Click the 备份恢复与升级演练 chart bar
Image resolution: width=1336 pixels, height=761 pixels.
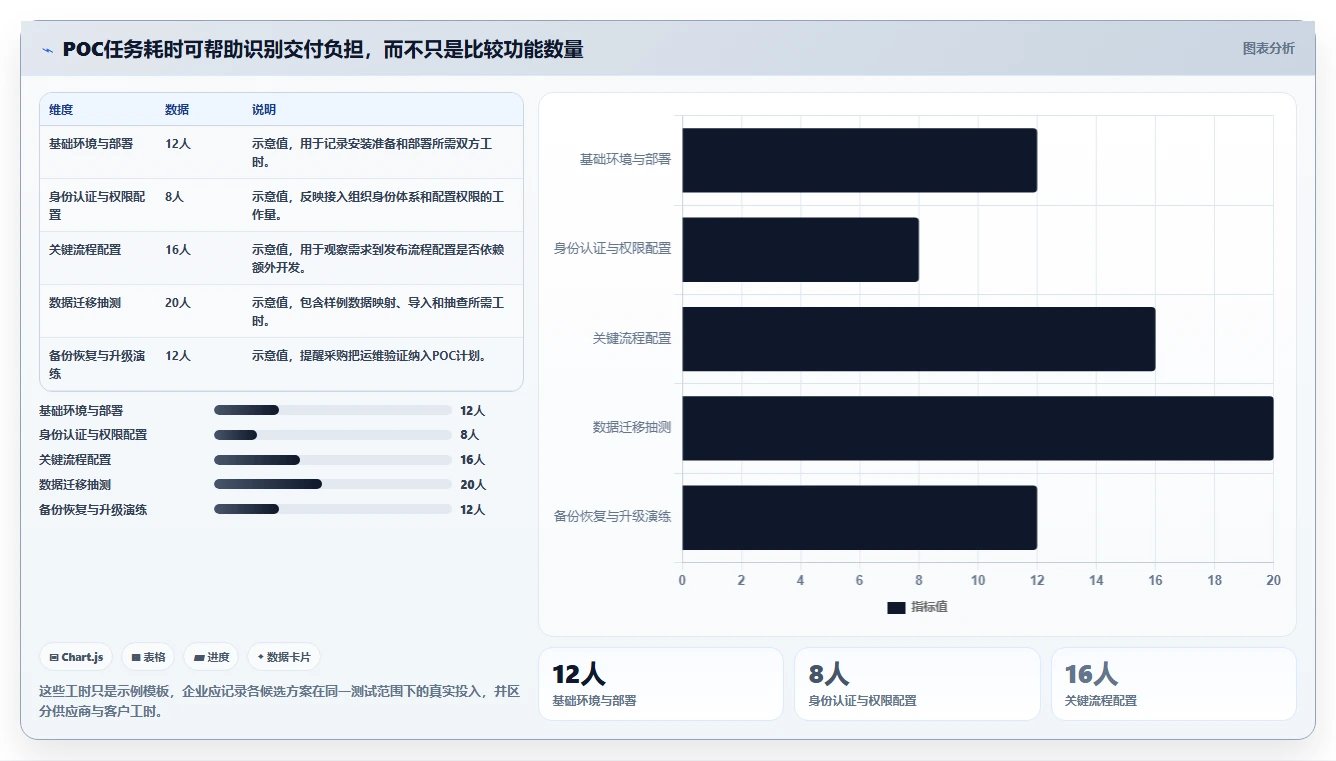point(859,517)
